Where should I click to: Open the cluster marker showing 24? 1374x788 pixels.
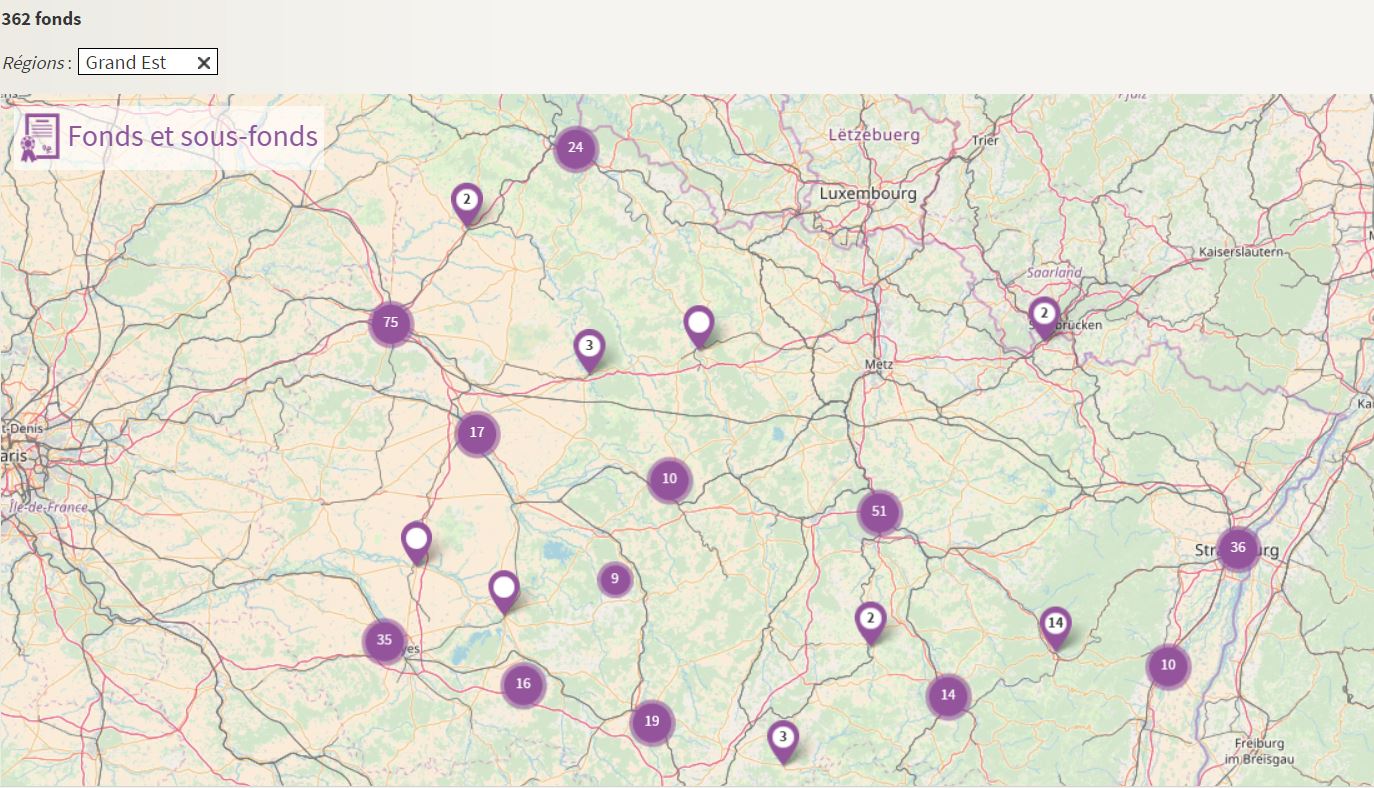pos(575,149)
